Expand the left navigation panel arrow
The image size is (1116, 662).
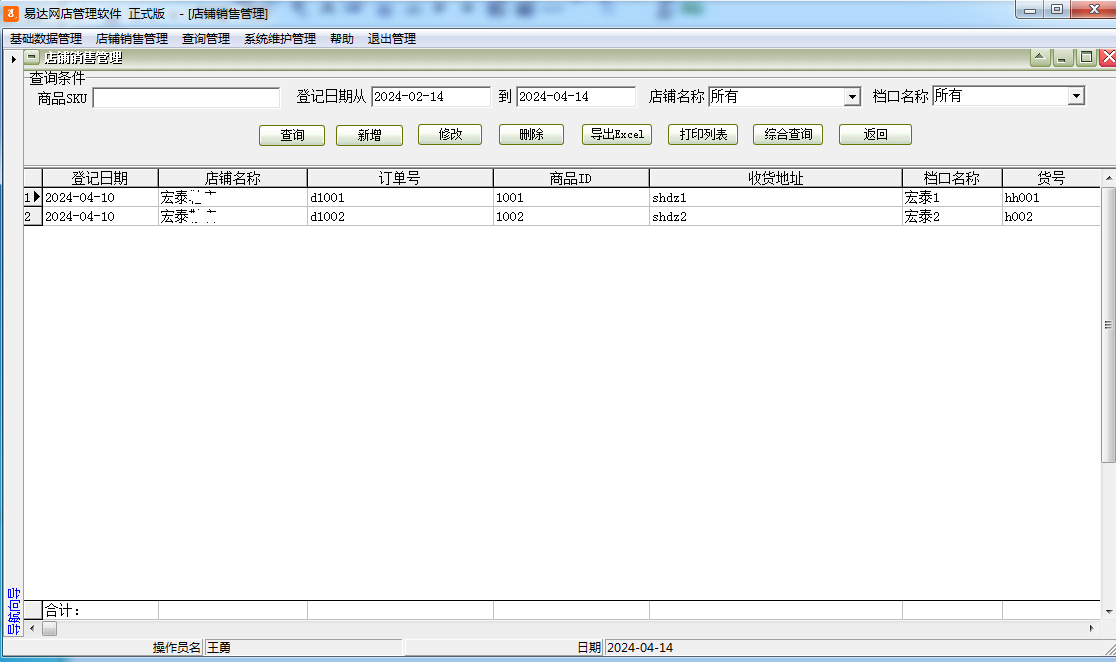(x=14, y=59)
